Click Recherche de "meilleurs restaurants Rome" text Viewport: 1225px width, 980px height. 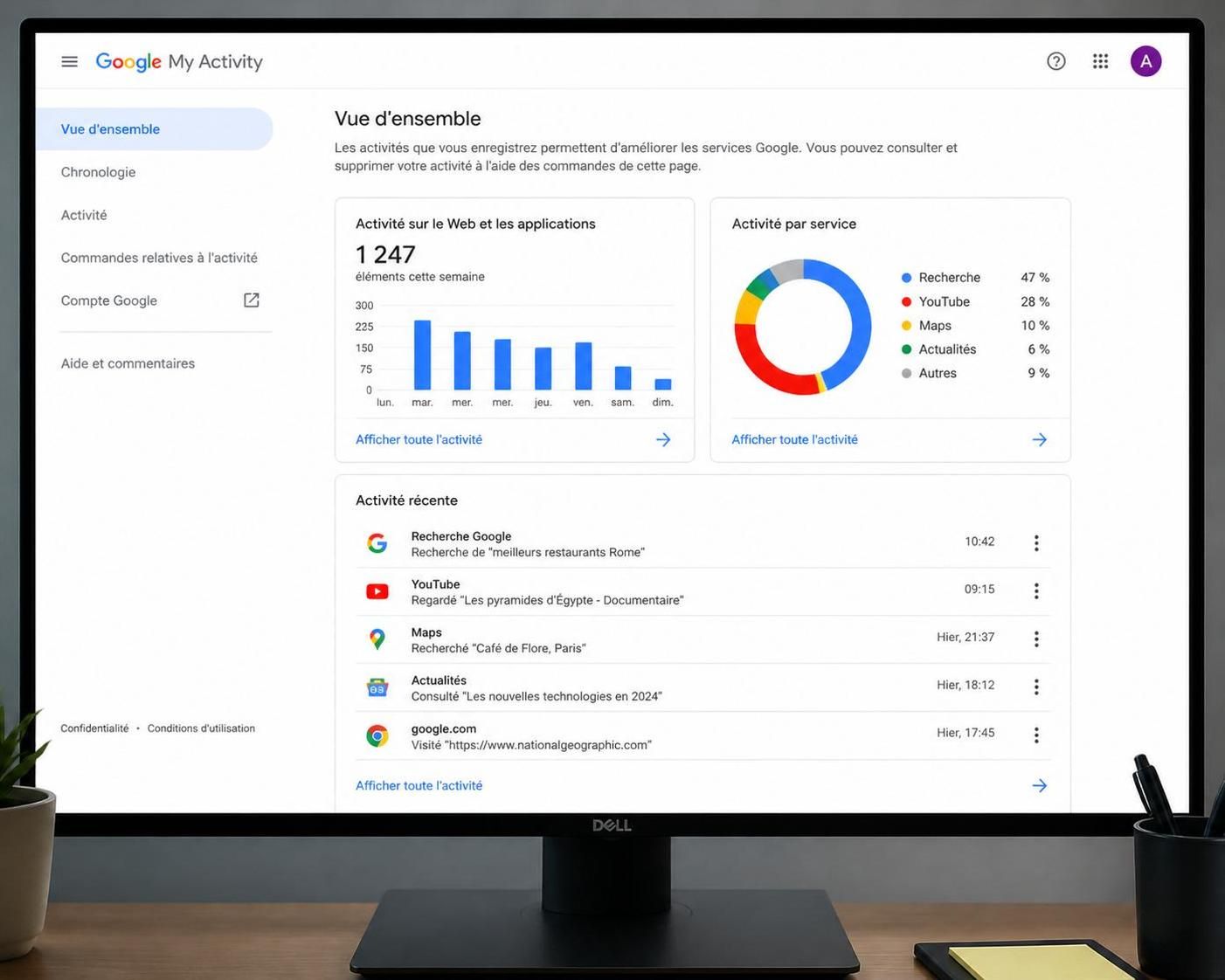pos(528,552)
